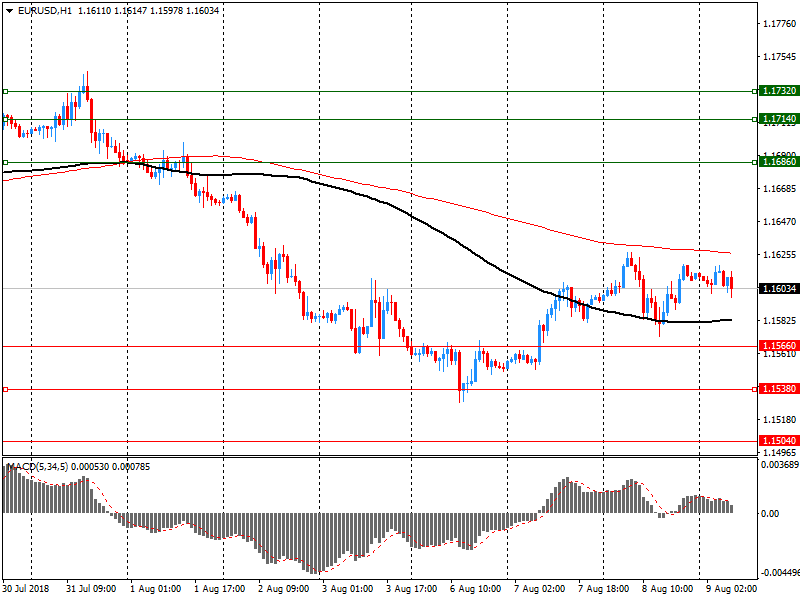This screenshot has width=800, height=600.
Task: Select the 1.17545 price axis value
Action: [779, 57]
